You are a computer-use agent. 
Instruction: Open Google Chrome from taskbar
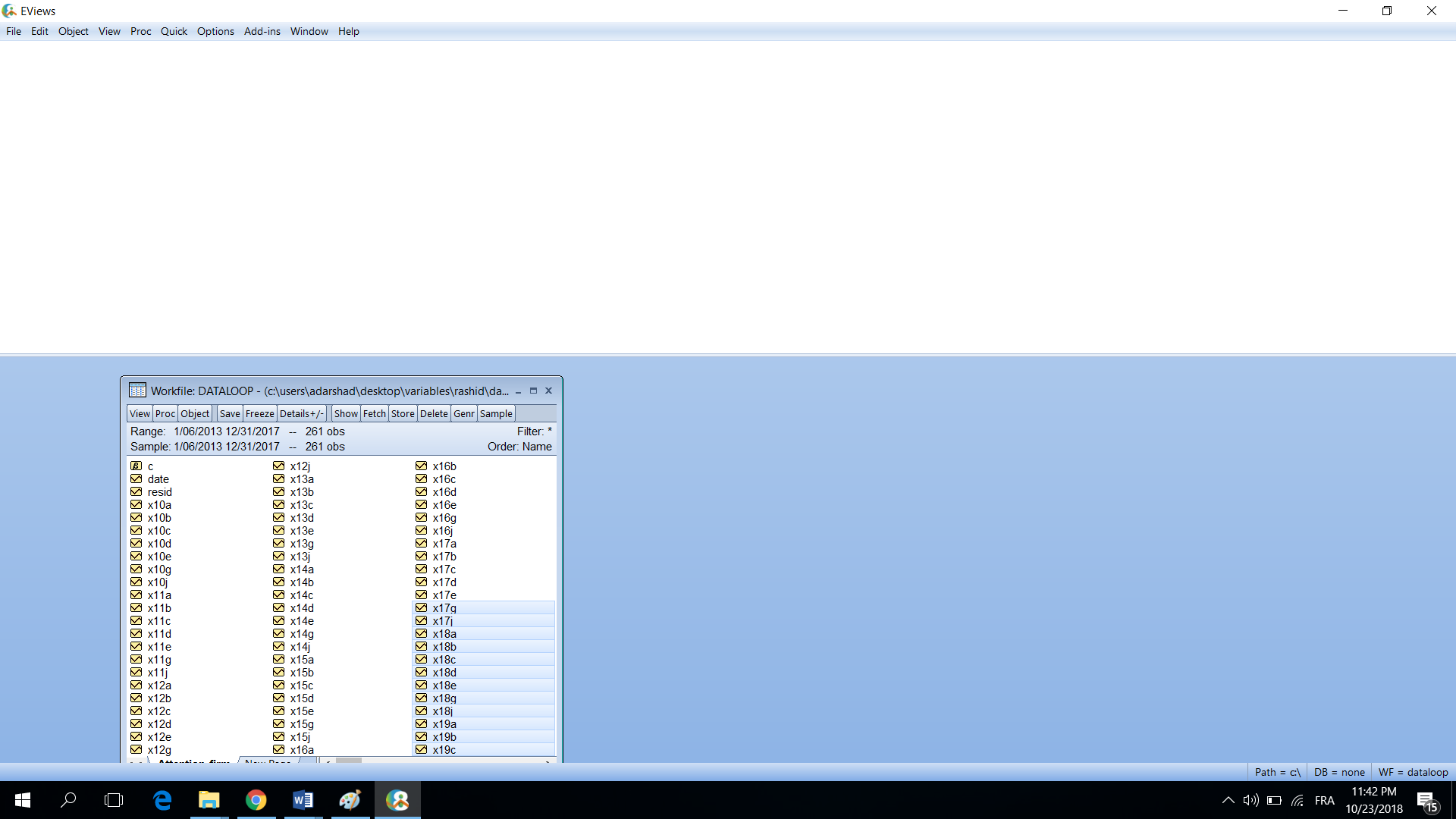tap(256, 800)
